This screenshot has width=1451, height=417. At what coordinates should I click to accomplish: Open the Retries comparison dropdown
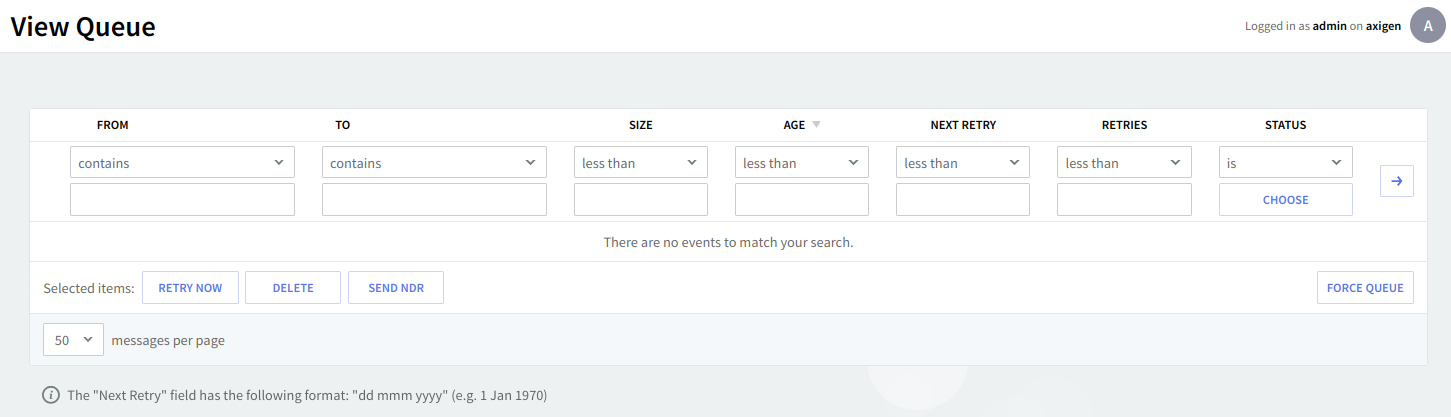click(x=1124, y=163)
